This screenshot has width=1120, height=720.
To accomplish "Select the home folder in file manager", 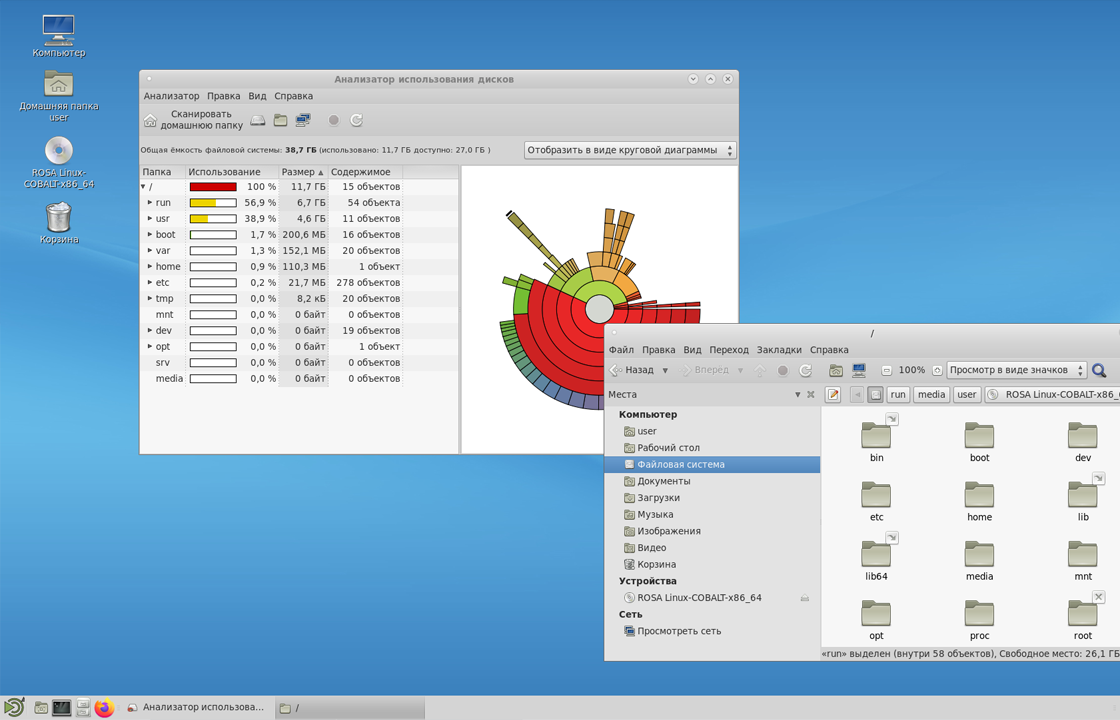I will point(979,502).
